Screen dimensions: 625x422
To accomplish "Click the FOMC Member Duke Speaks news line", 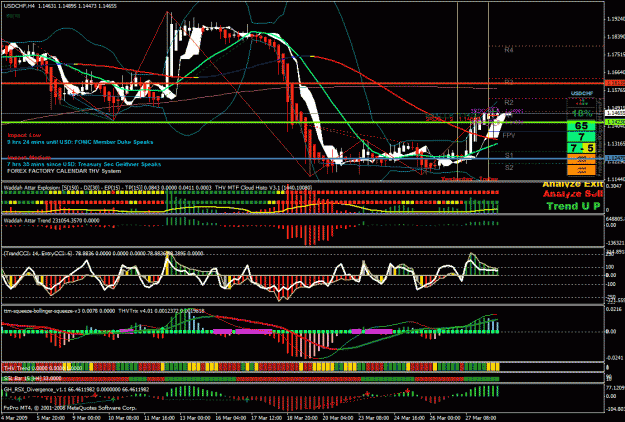I will pyautogui.click(x=80, y=142).
